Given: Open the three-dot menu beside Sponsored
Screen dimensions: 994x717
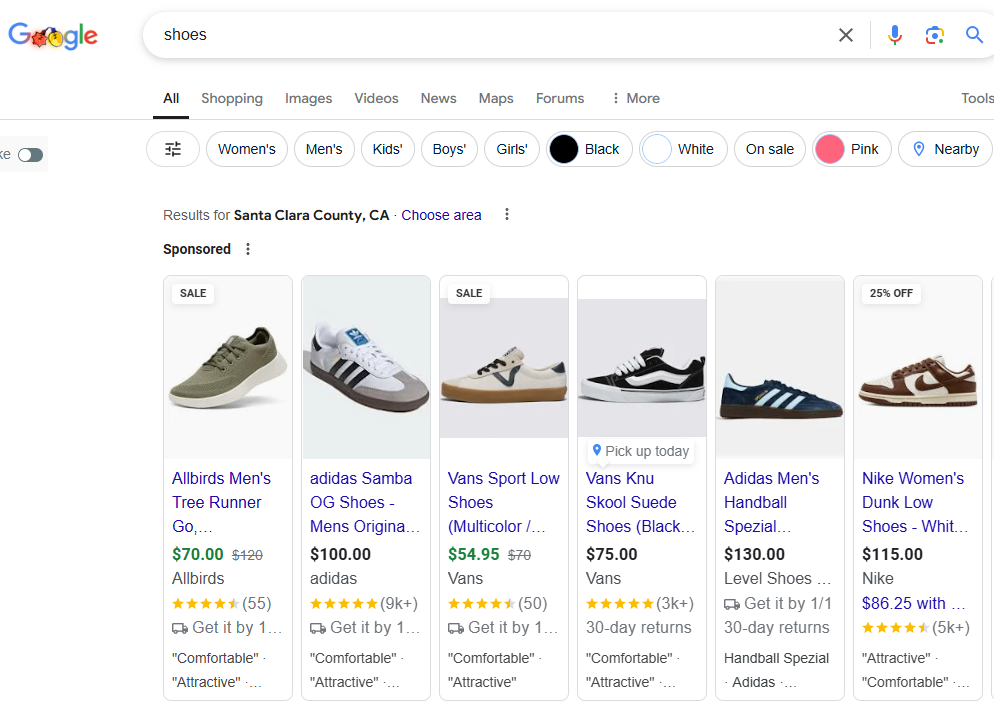Looking at the screenshot, I should pyautogui.click(x=248, y=249).
